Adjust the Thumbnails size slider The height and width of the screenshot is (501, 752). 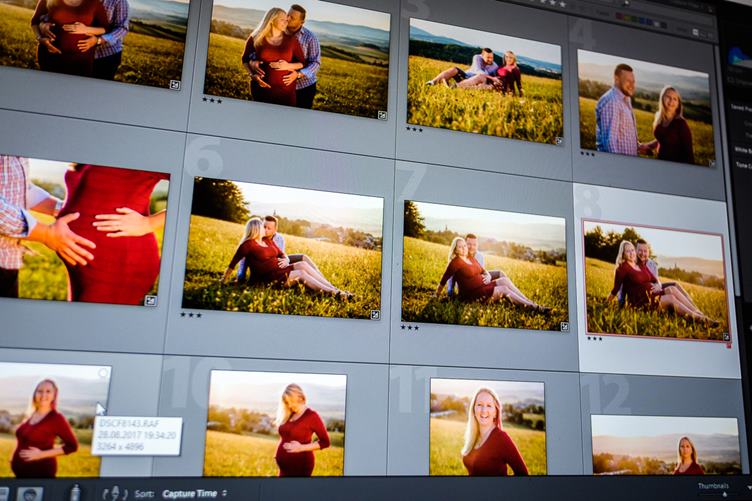coord(724,494)
